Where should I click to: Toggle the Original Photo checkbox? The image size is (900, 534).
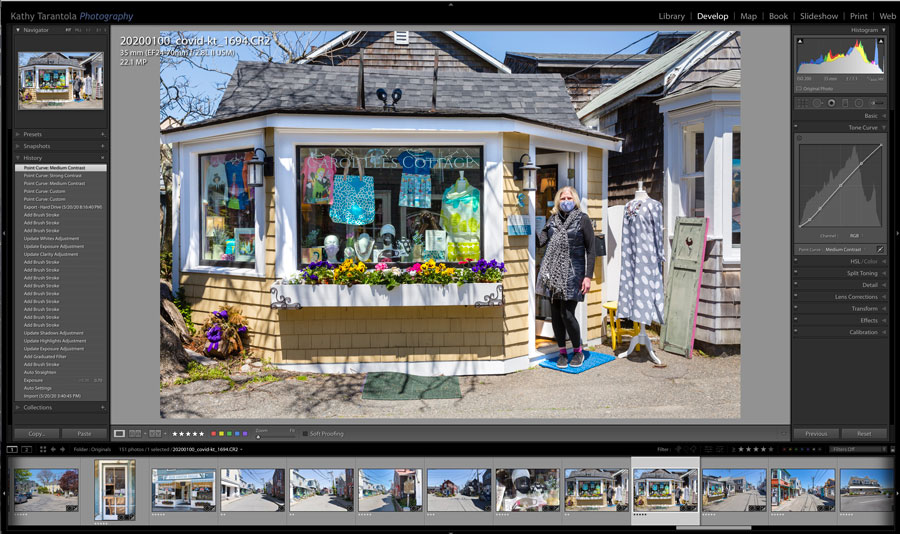[x=799, y=88]
